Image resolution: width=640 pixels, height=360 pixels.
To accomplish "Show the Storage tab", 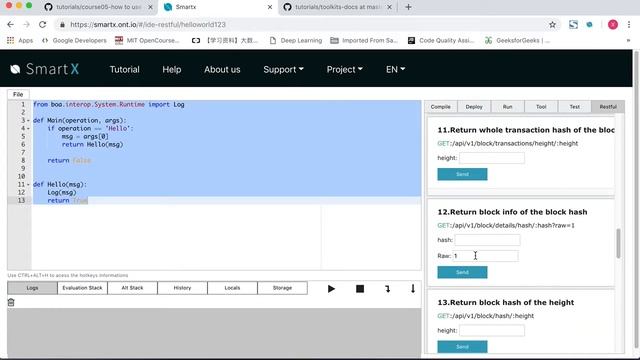I will pyautogui.click(x=282, y=288).
